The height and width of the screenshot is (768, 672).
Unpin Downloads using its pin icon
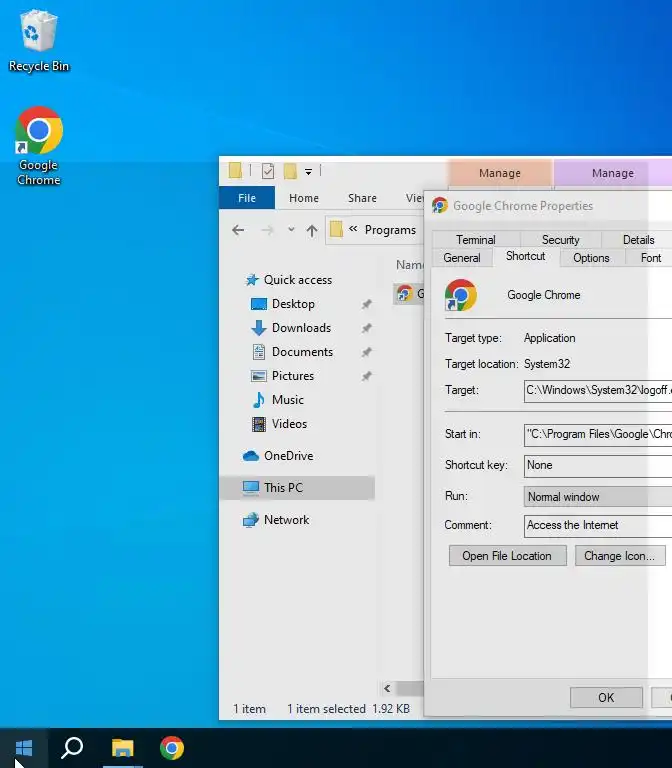click(366, 328)
